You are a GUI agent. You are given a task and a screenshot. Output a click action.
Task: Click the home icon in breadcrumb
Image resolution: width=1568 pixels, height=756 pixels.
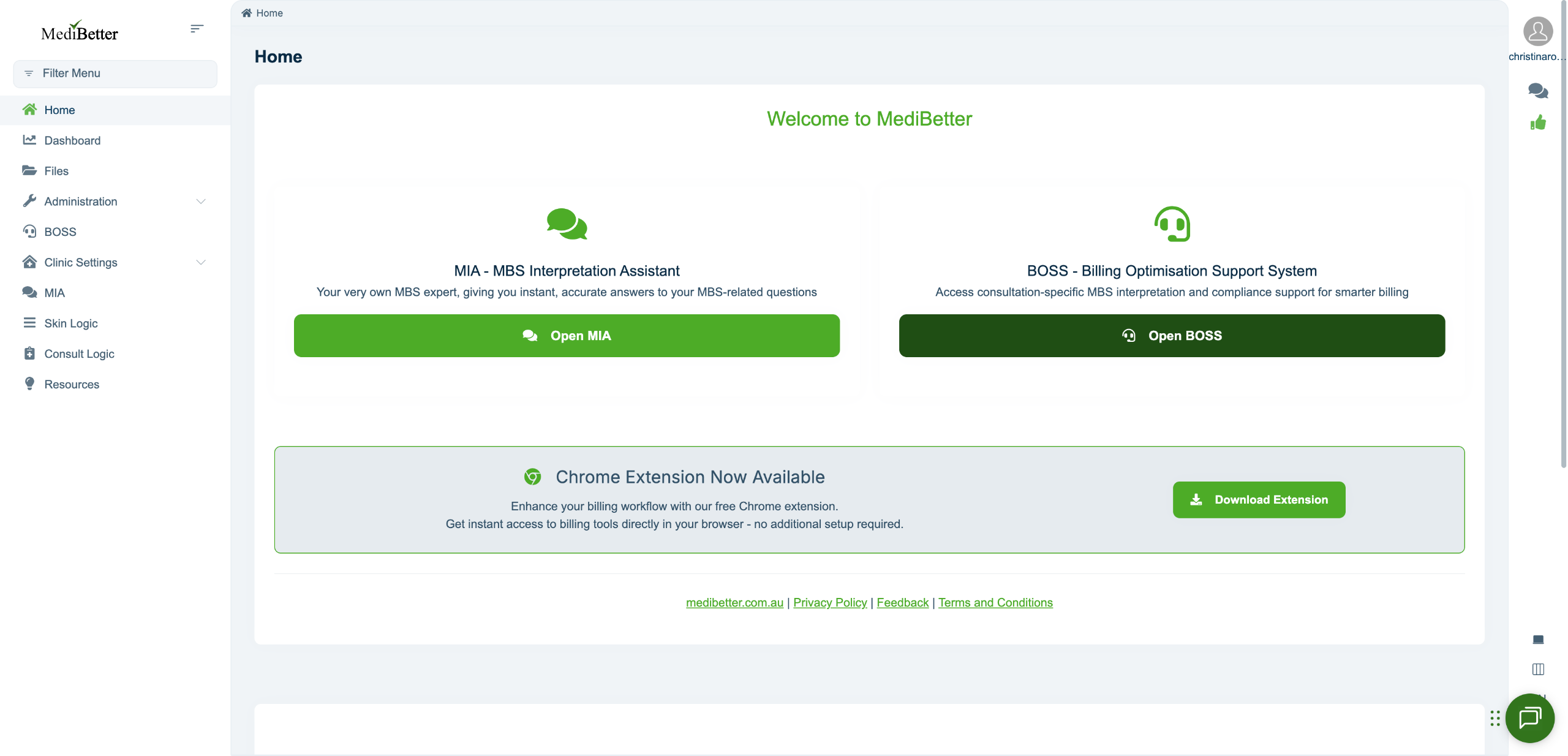pos(246,13)
